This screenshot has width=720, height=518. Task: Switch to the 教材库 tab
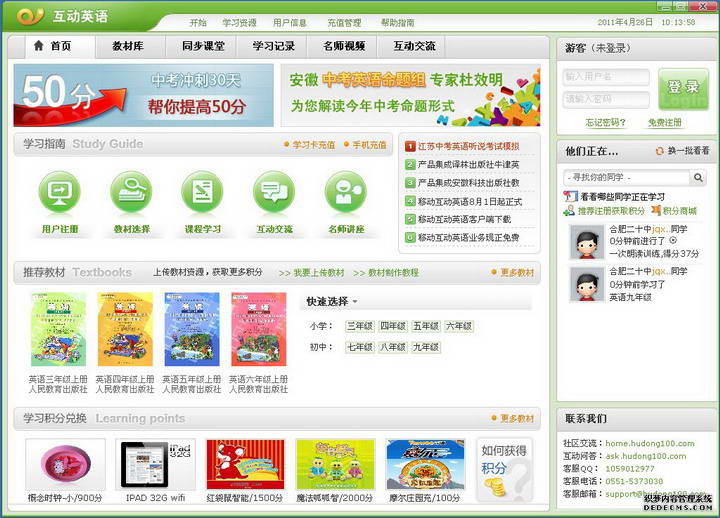click(x=128, y=46)
